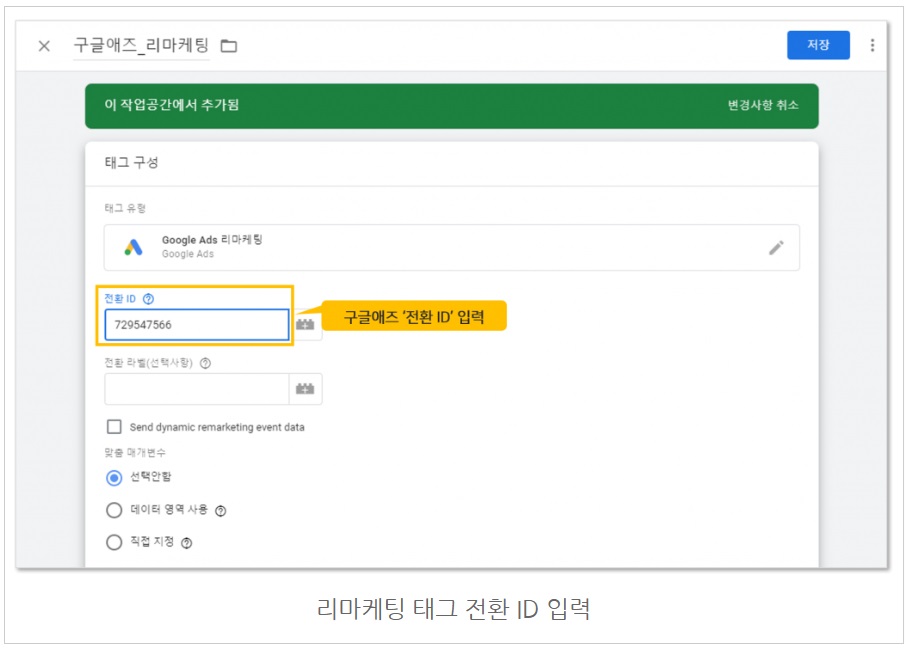Click the blue 저장 save button
The image size is (908, 648).
coord(818,45)
